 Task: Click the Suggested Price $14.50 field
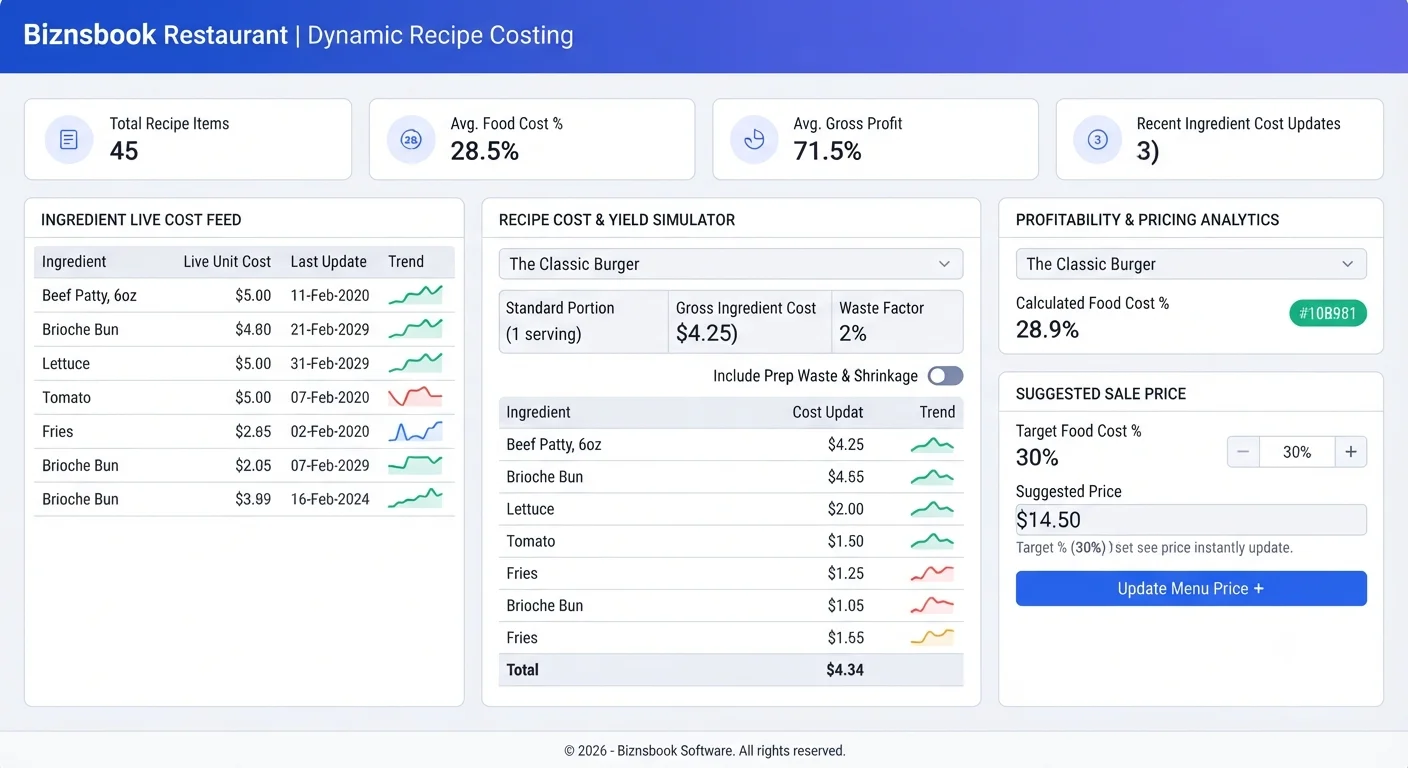click(x=1191, y=520)
